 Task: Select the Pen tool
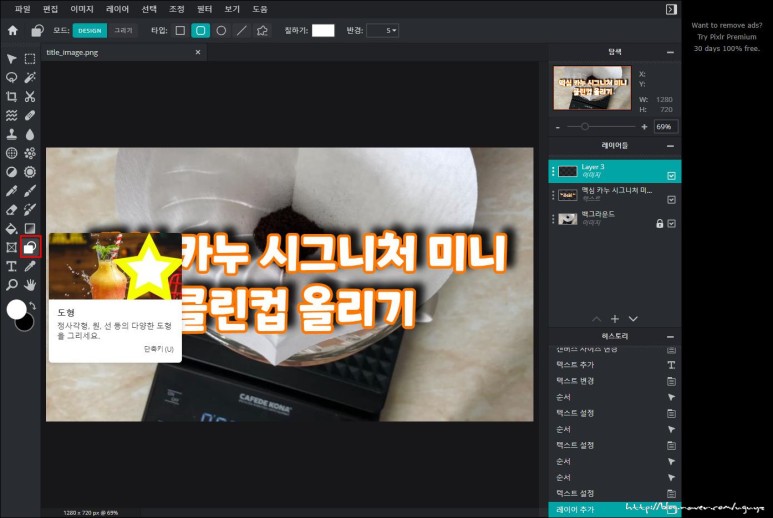[x=11, y=191]
